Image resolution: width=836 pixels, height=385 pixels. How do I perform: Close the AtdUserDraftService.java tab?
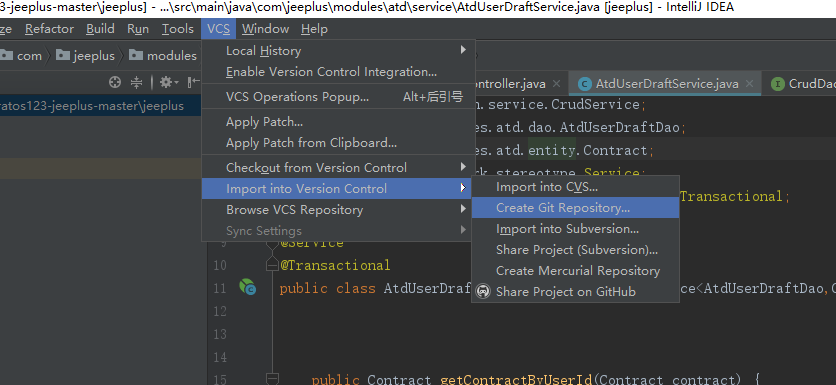749,84
